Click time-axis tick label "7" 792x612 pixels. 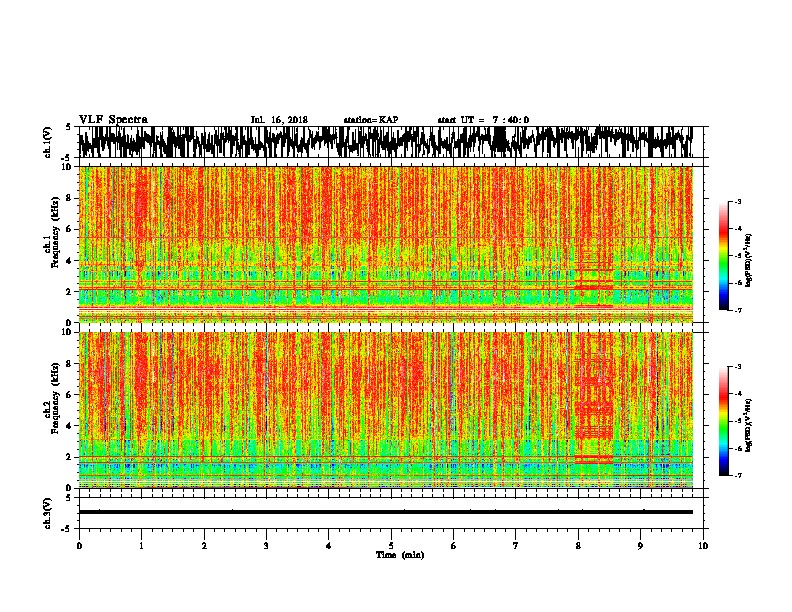(x=516, y=546)
